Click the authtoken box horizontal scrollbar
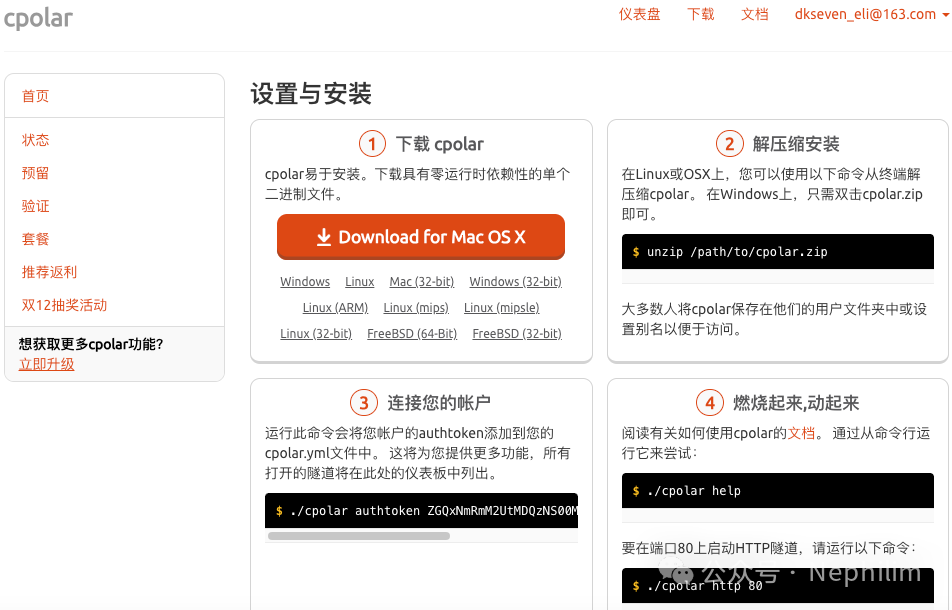The width and height of the screenshot is (952, 610). click(x=359, y=536)
